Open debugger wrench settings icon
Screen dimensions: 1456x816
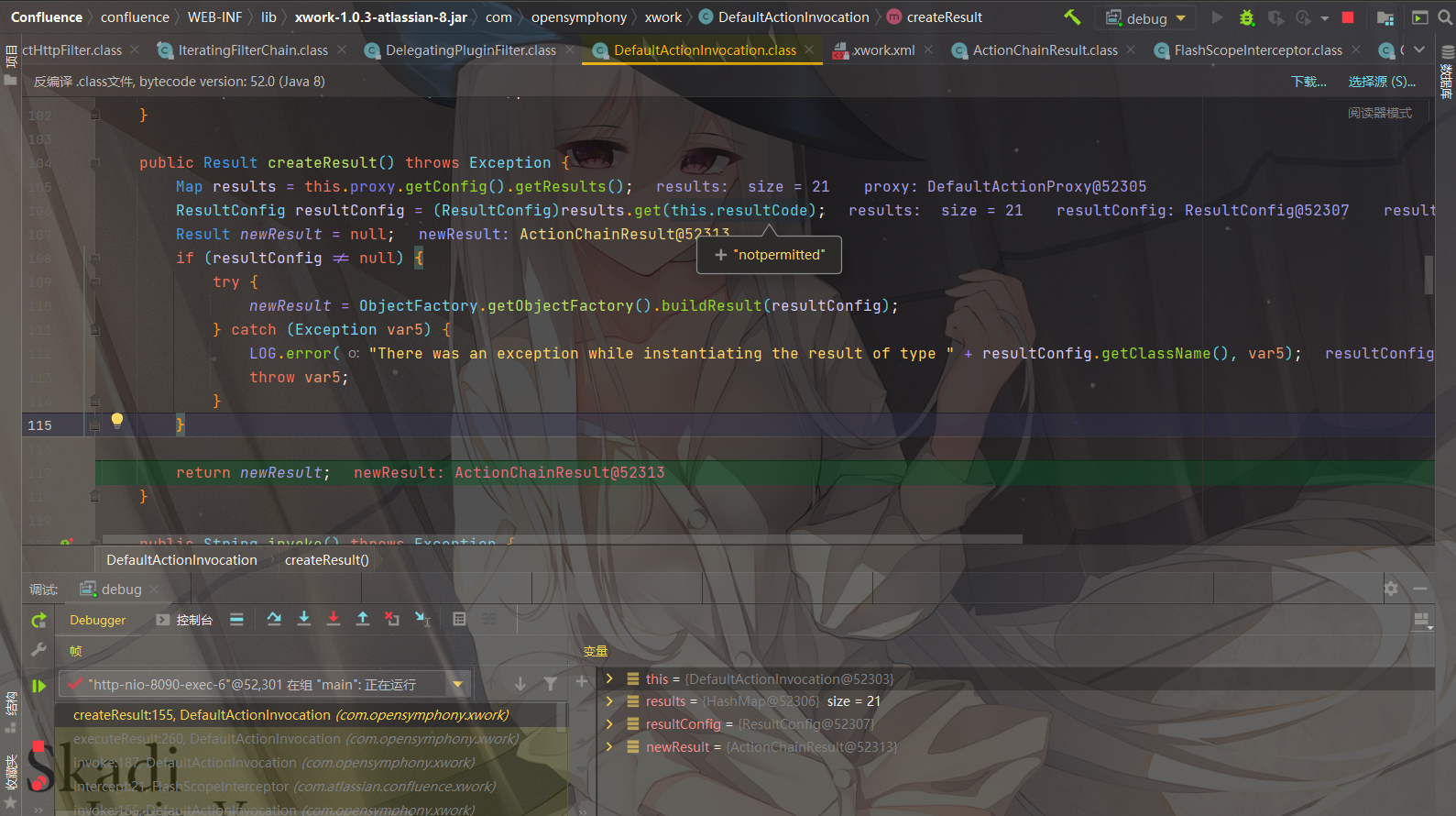pos(38,650)
